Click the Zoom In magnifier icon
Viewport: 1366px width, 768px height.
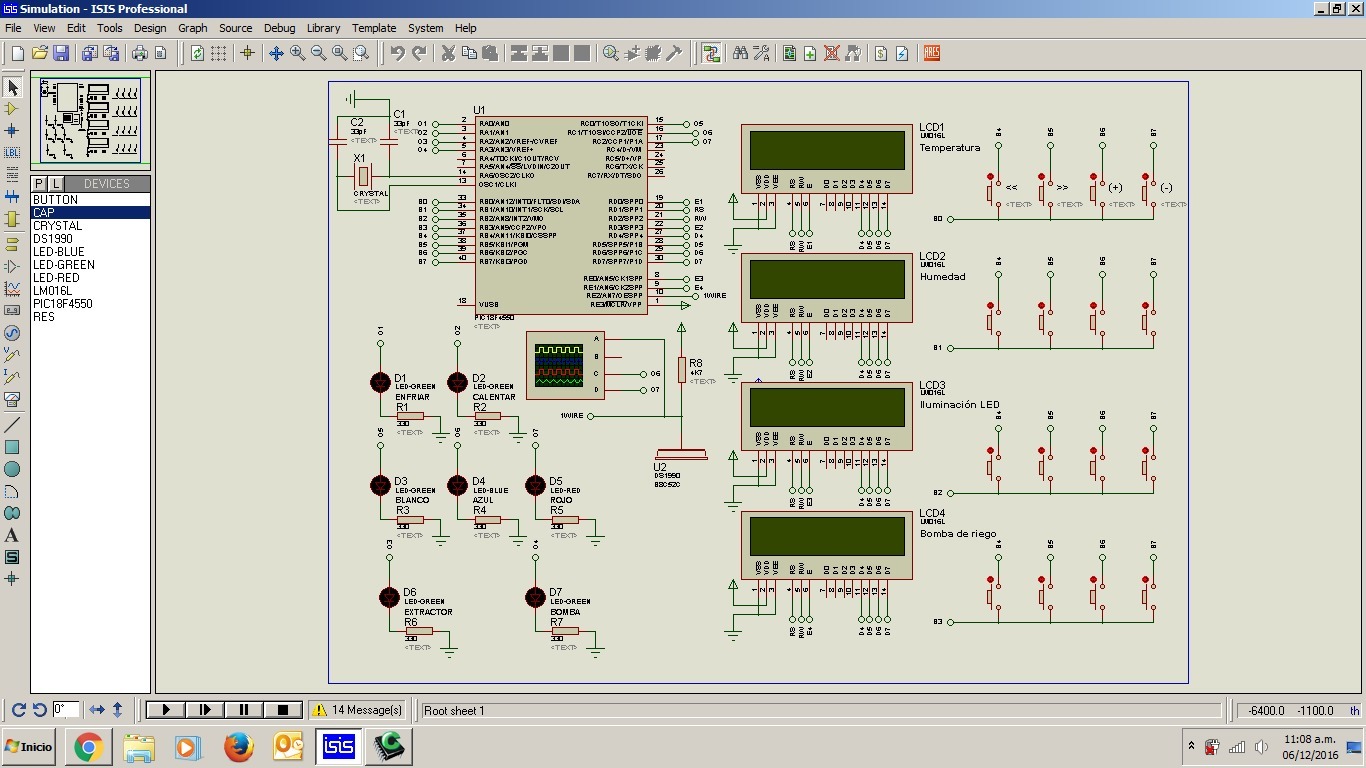pyautogui.click(x=298, y=53)
